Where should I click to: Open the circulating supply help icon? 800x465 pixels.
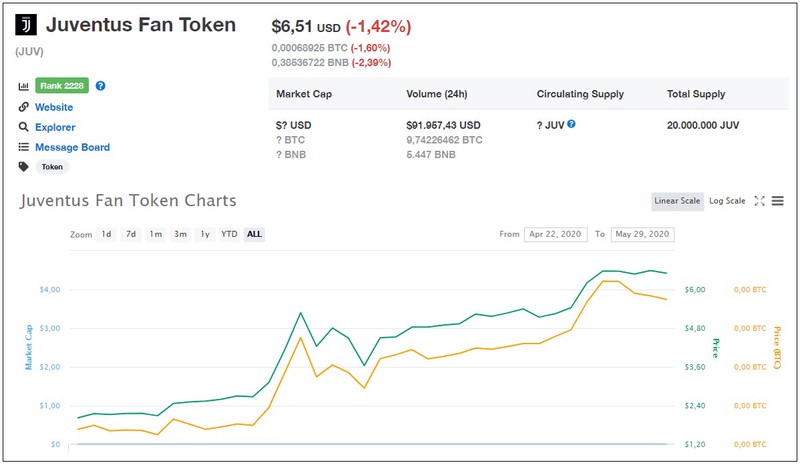[571, 124]
